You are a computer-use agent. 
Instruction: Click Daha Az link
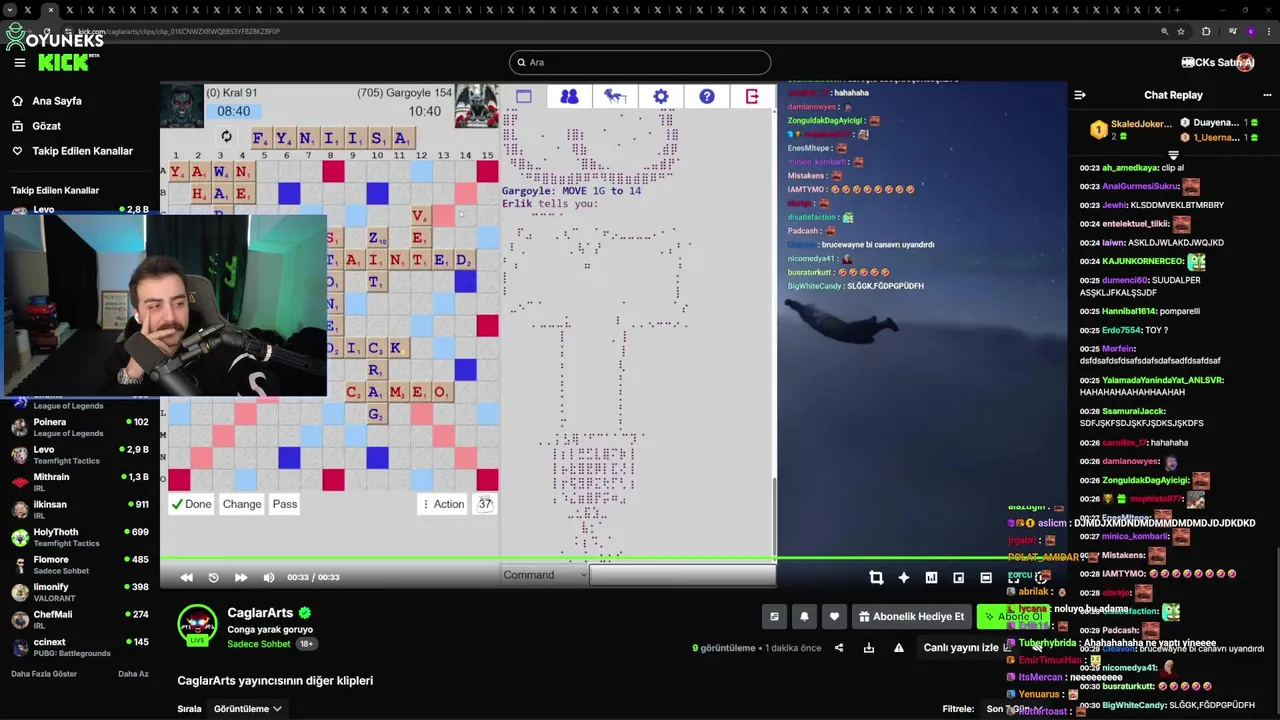point(133,674)
